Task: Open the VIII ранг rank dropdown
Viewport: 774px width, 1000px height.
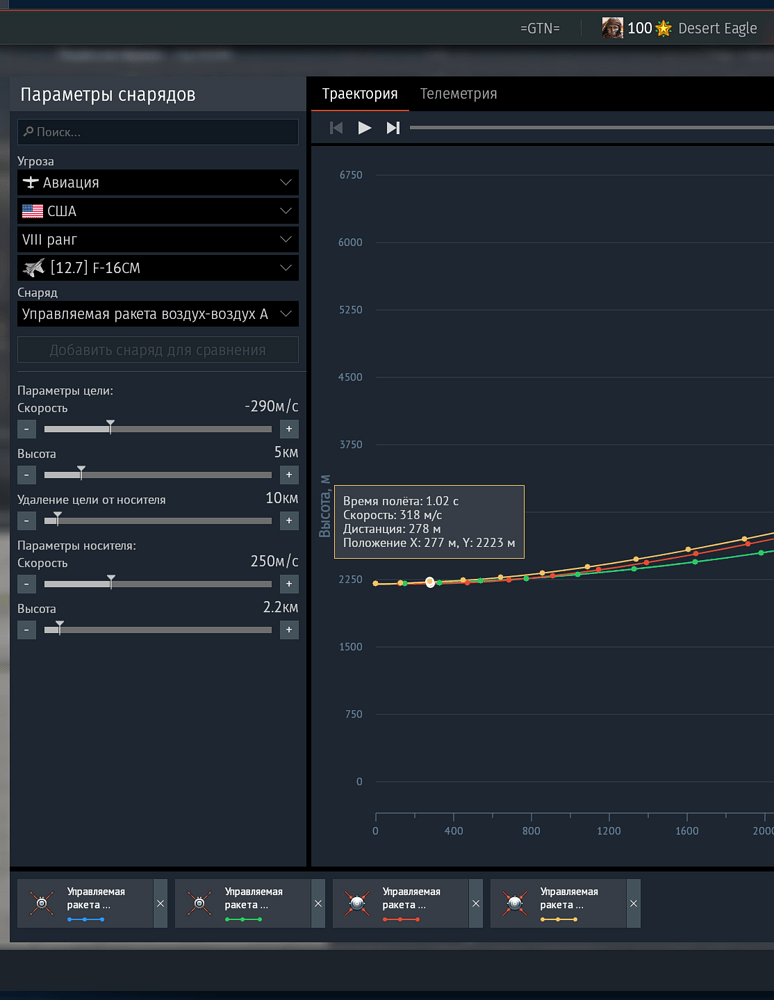Action: 157,240
